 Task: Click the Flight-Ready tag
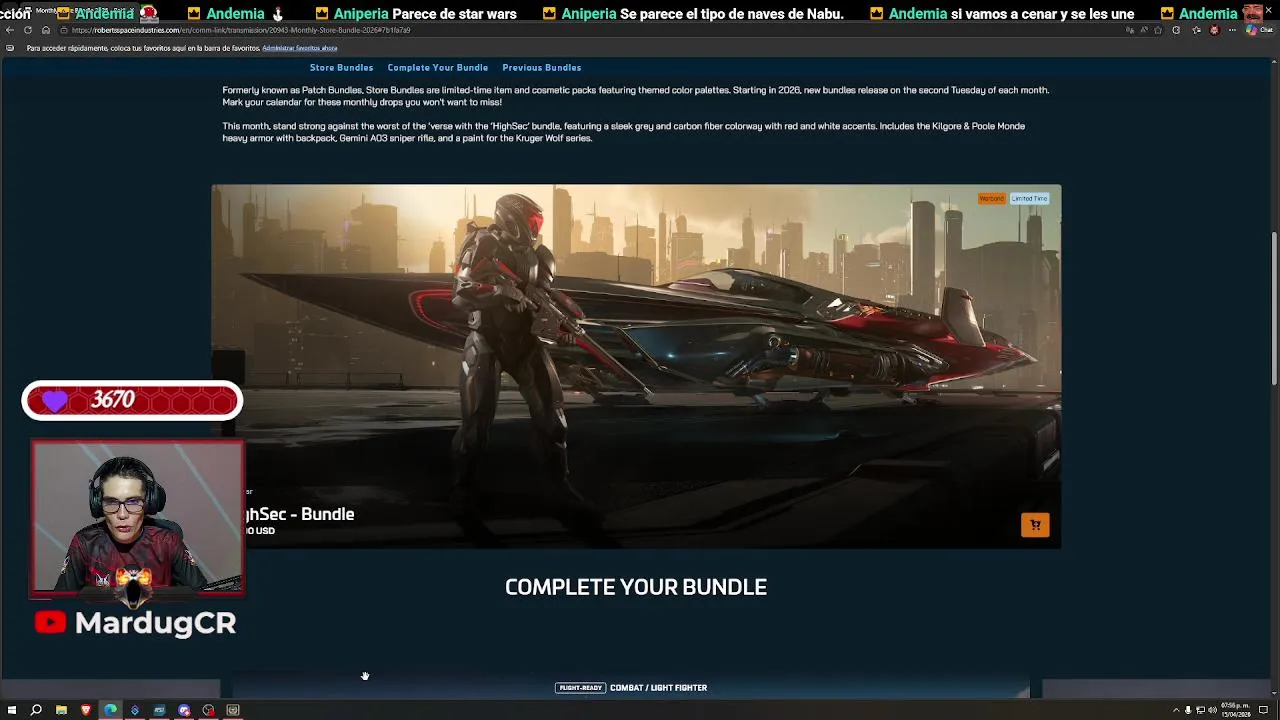click(x=580, y=688)
